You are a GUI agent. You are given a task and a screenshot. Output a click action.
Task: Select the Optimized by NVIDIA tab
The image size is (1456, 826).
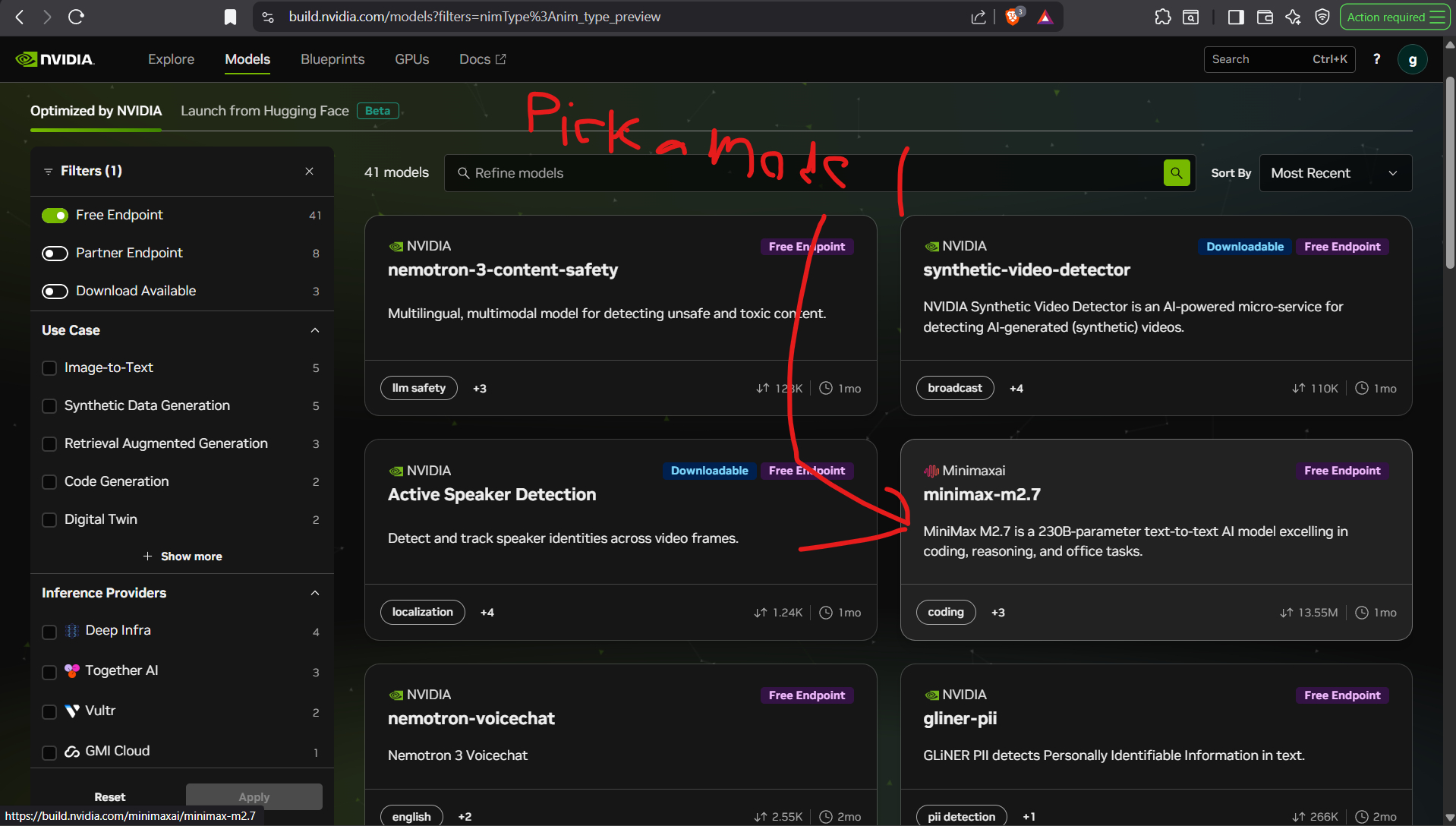pyautogui.click(x=96, y=111)
